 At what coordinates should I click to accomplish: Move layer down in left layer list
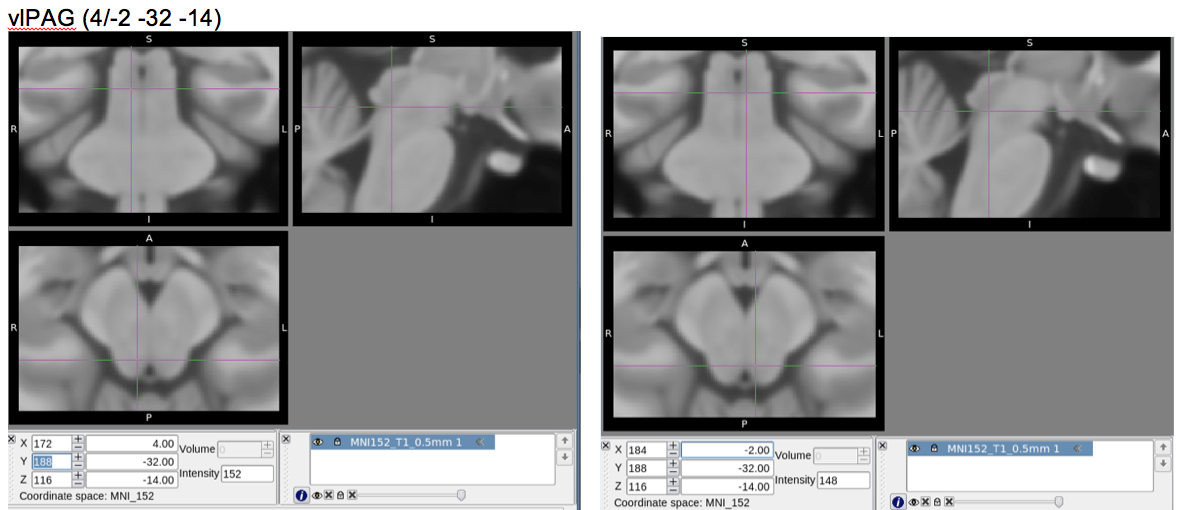tap(565, 457)
